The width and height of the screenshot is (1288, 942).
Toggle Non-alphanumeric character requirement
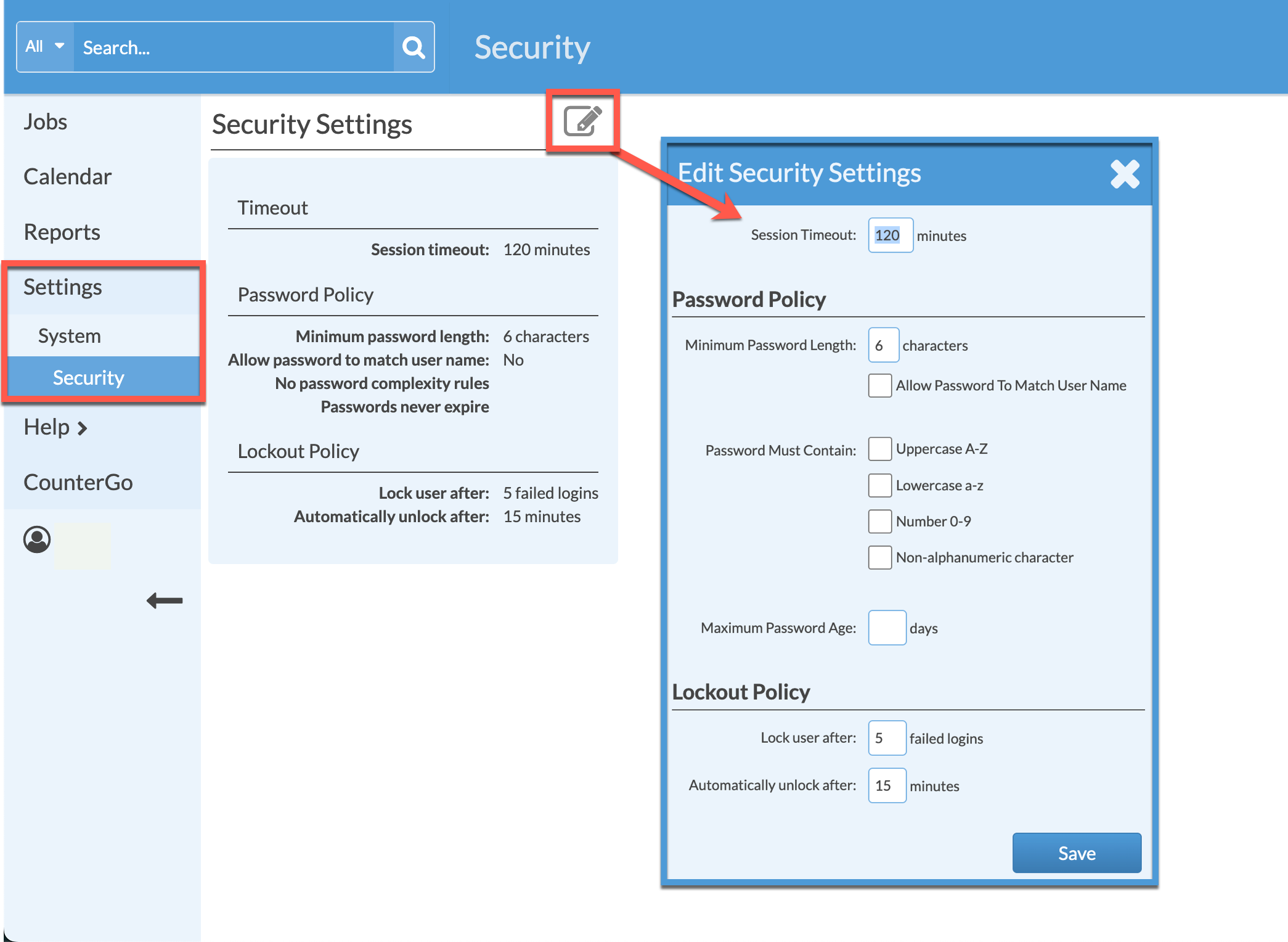[879, 557]
